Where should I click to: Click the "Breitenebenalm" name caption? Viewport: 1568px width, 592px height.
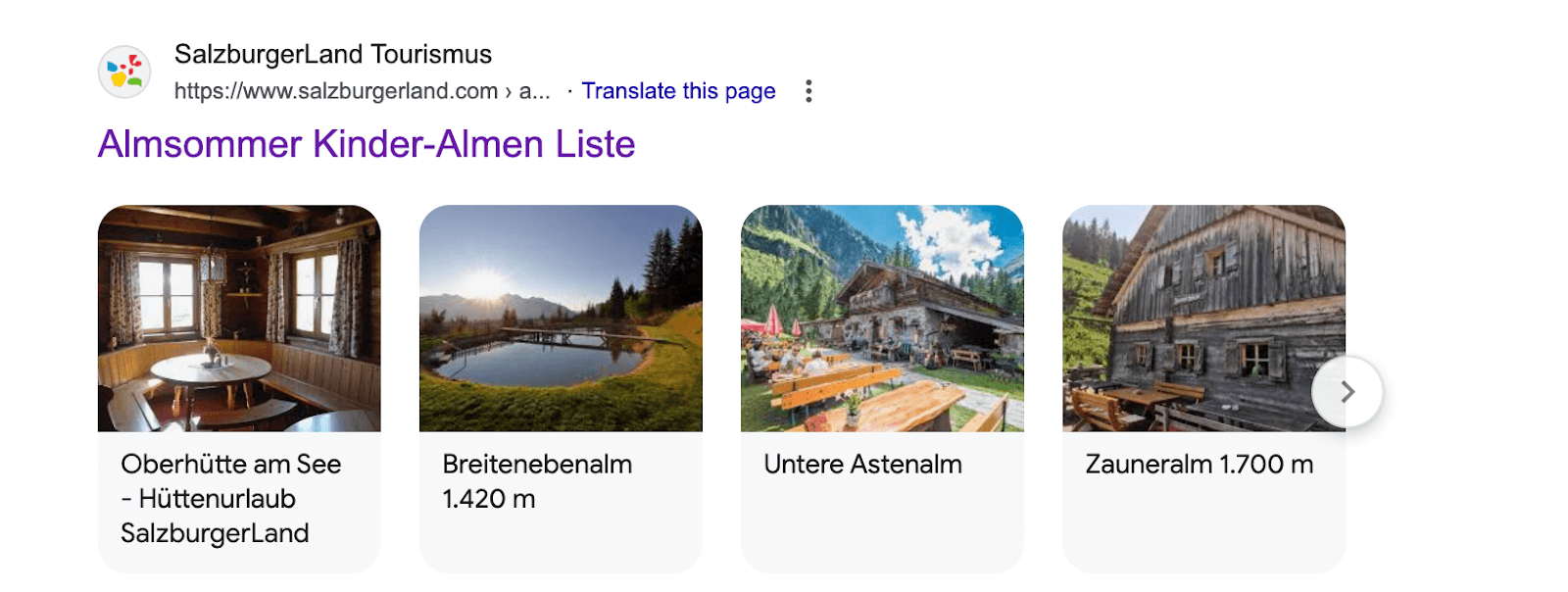pos(537,464)
